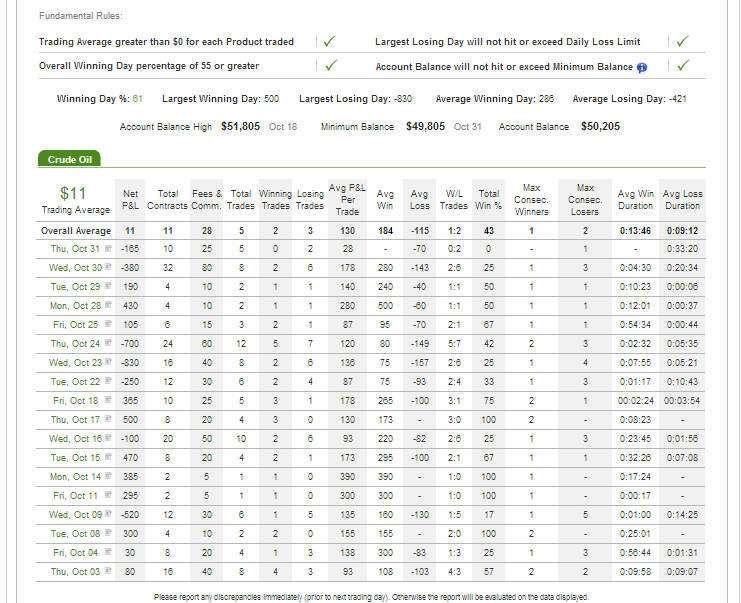Click the info icon beside Minimum Balance rule
The width and height of the screenshot is (741, 603).
tap(641, 68)
